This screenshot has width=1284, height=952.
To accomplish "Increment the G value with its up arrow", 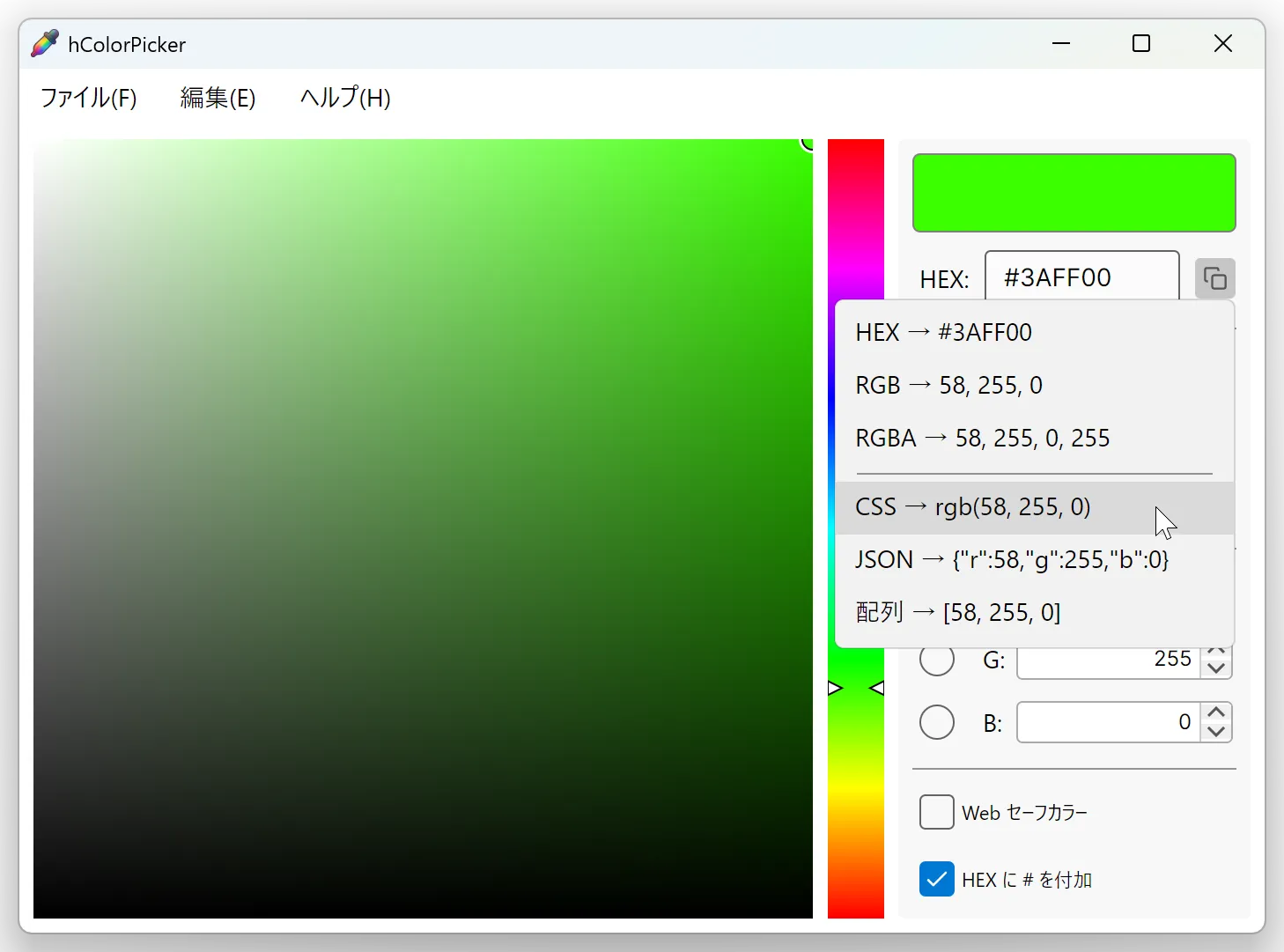I will pyautogui.click(x=1216, y=652).
